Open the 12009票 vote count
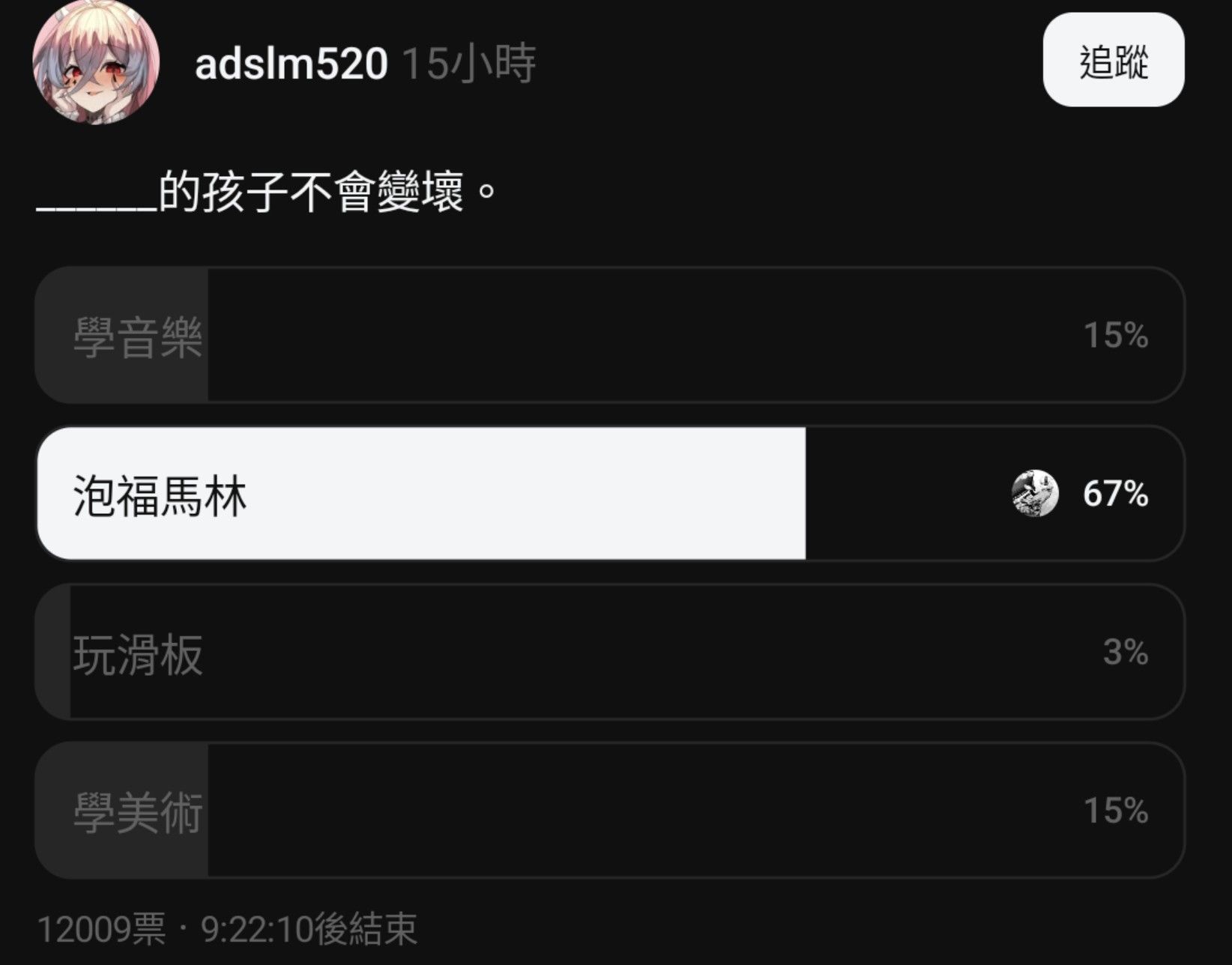This screenshot has width=1232, height=965. (x=102, y=929)
